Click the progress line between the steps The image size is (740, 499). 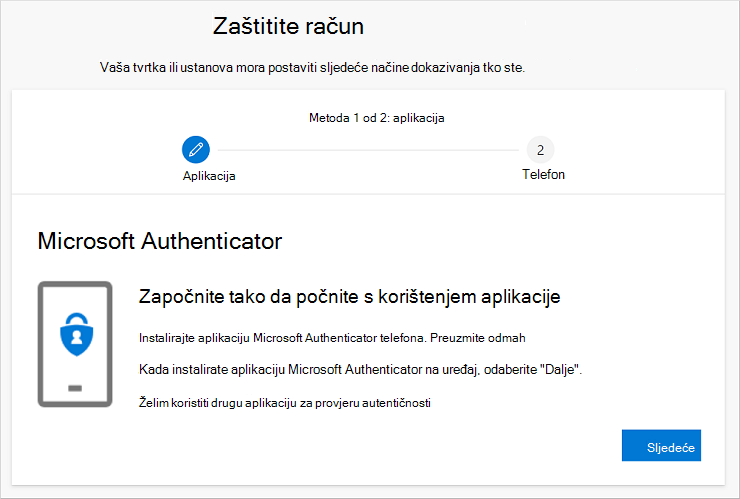coord(368,150)
